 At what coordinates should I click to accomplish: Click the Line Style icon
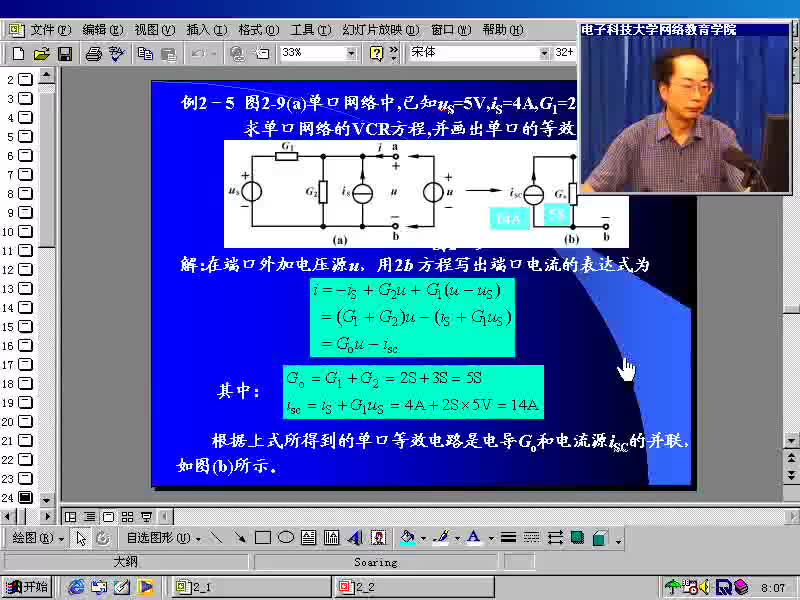[x=508, y=537]
